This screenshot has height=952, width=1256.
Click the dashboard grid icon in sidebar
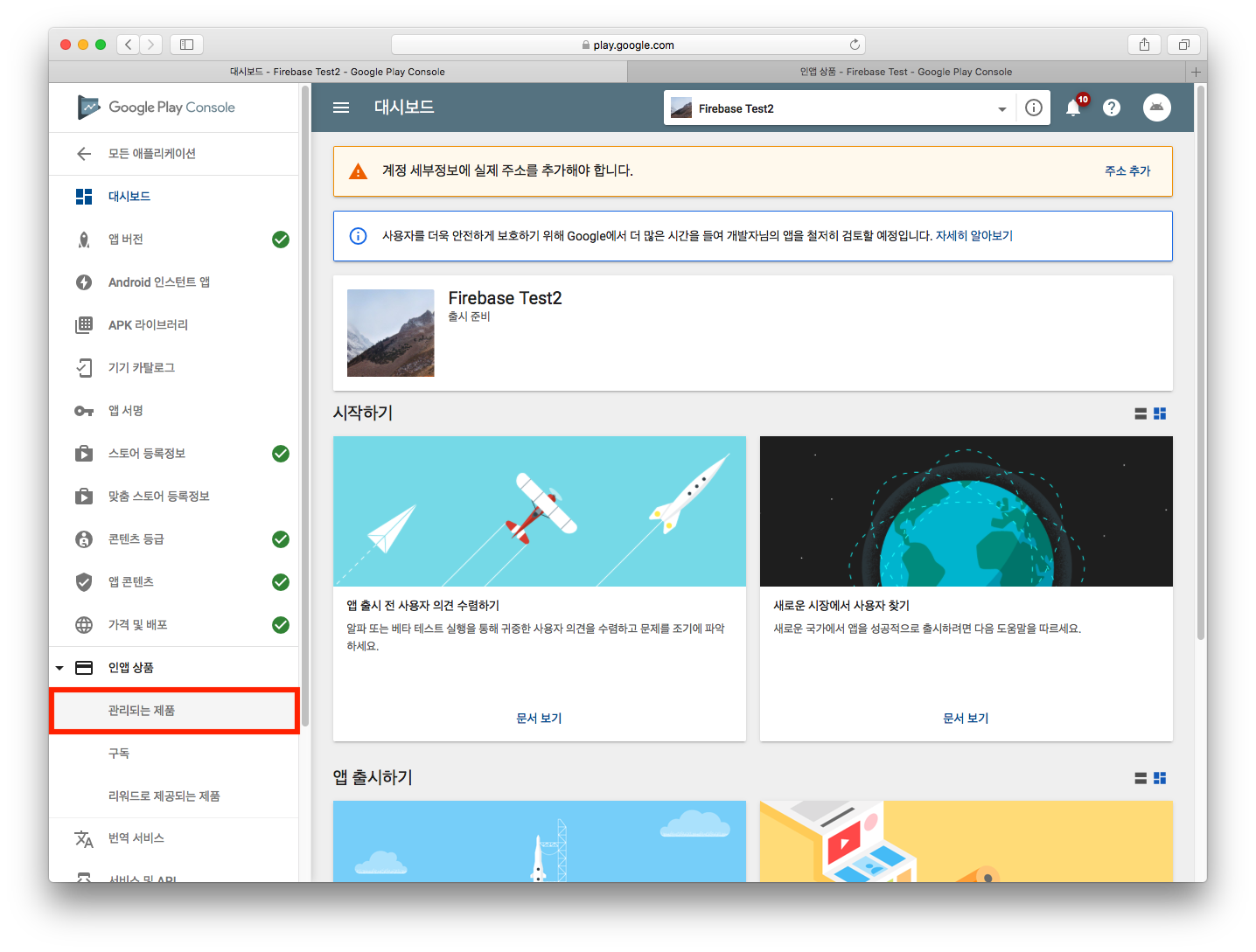(84, 197)
